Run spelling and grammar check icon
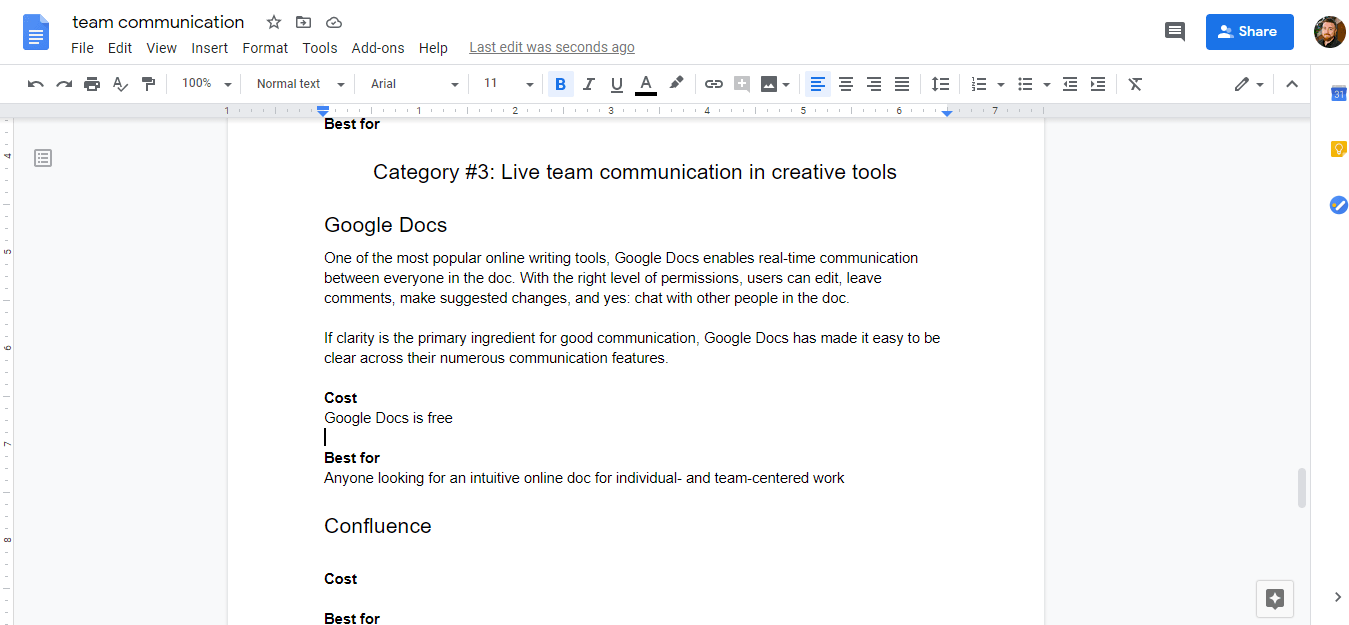This screenshot has height=625, width=1349. click(120, 84)
